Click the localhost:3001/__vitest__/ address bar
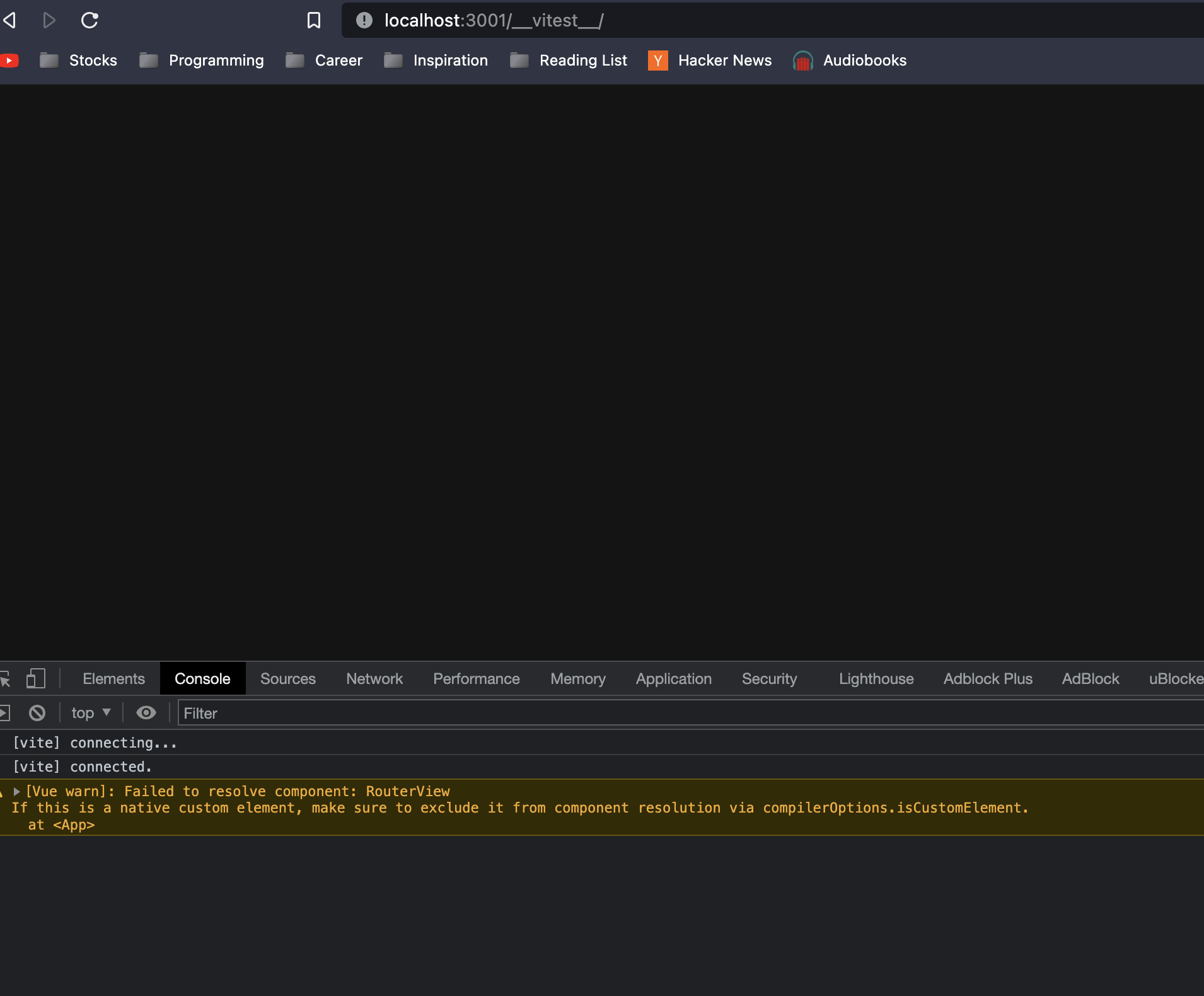The image size is (1204, 996). pyautogui.click(x=772, y=20)
